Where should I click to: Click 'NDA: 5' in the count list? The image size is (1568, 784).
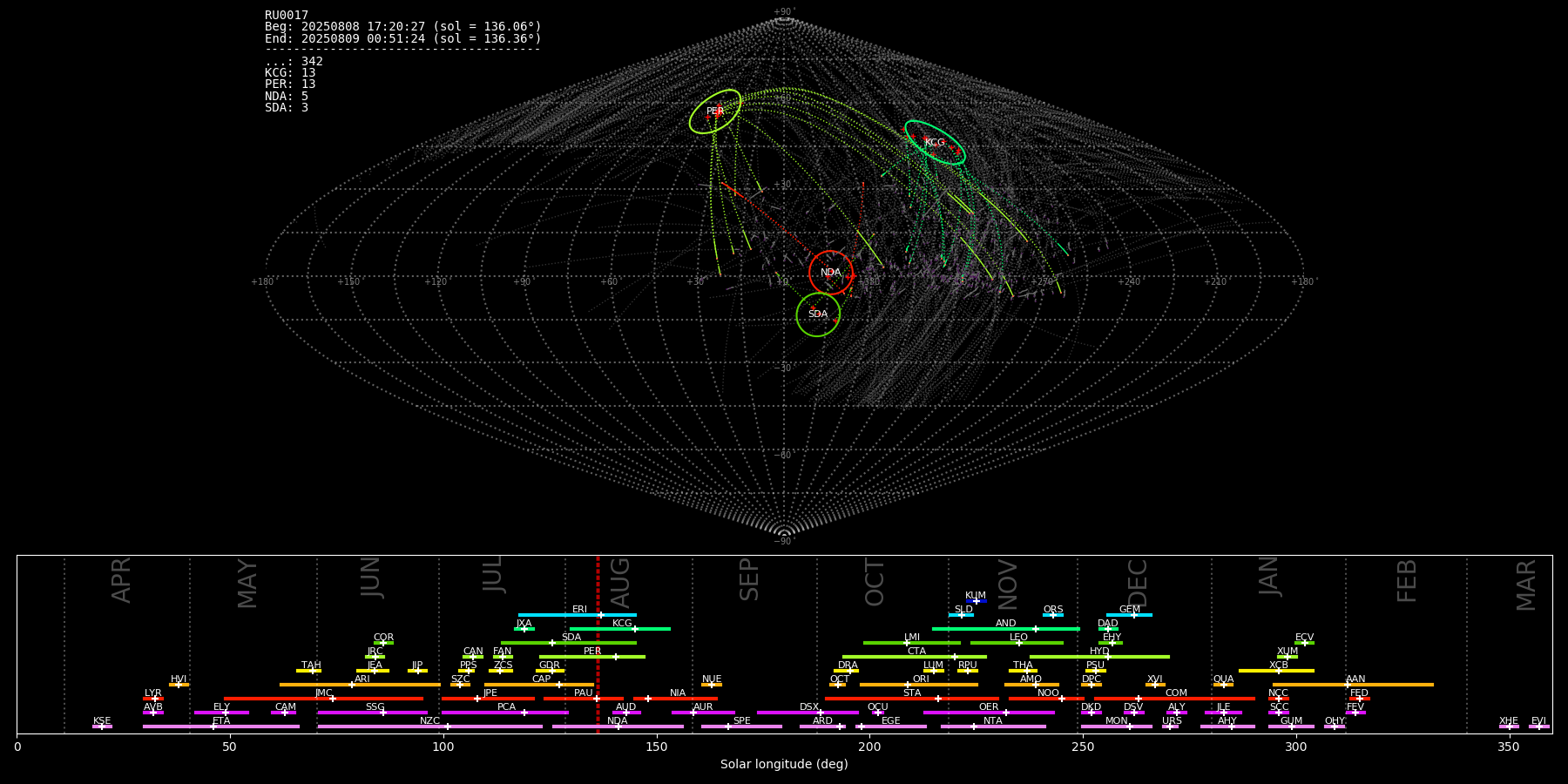287,97
